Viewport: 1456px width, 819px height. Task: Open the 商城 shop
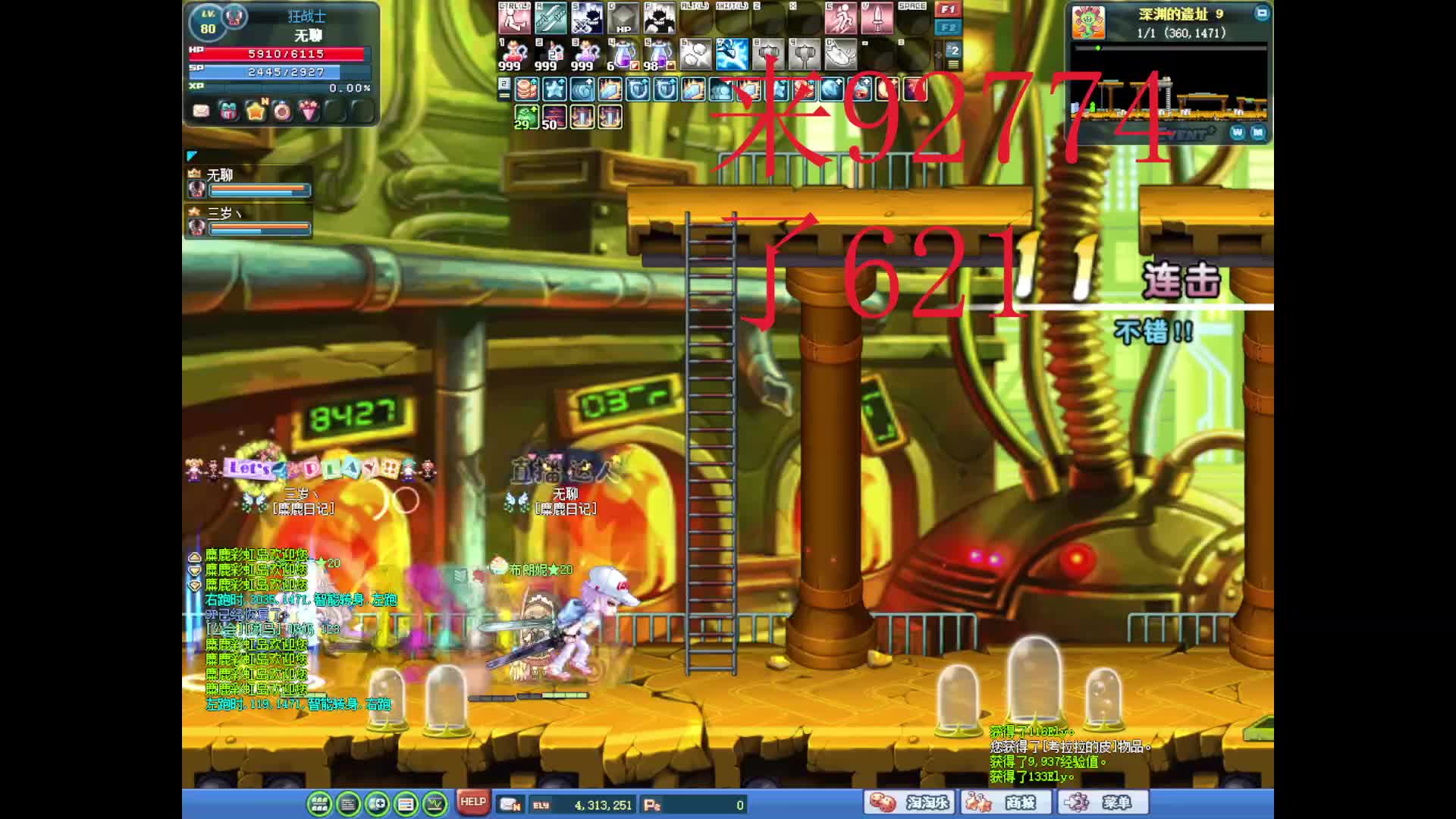click(1006, 802)
